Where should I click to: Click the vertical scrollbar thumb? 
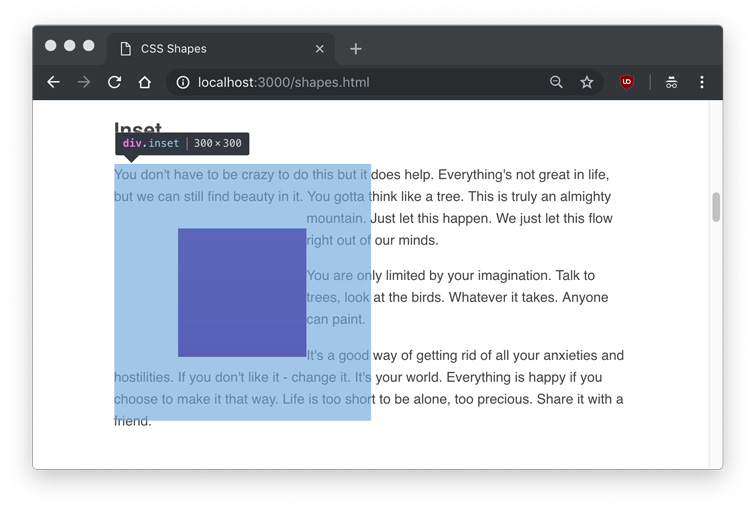[716, 207]
